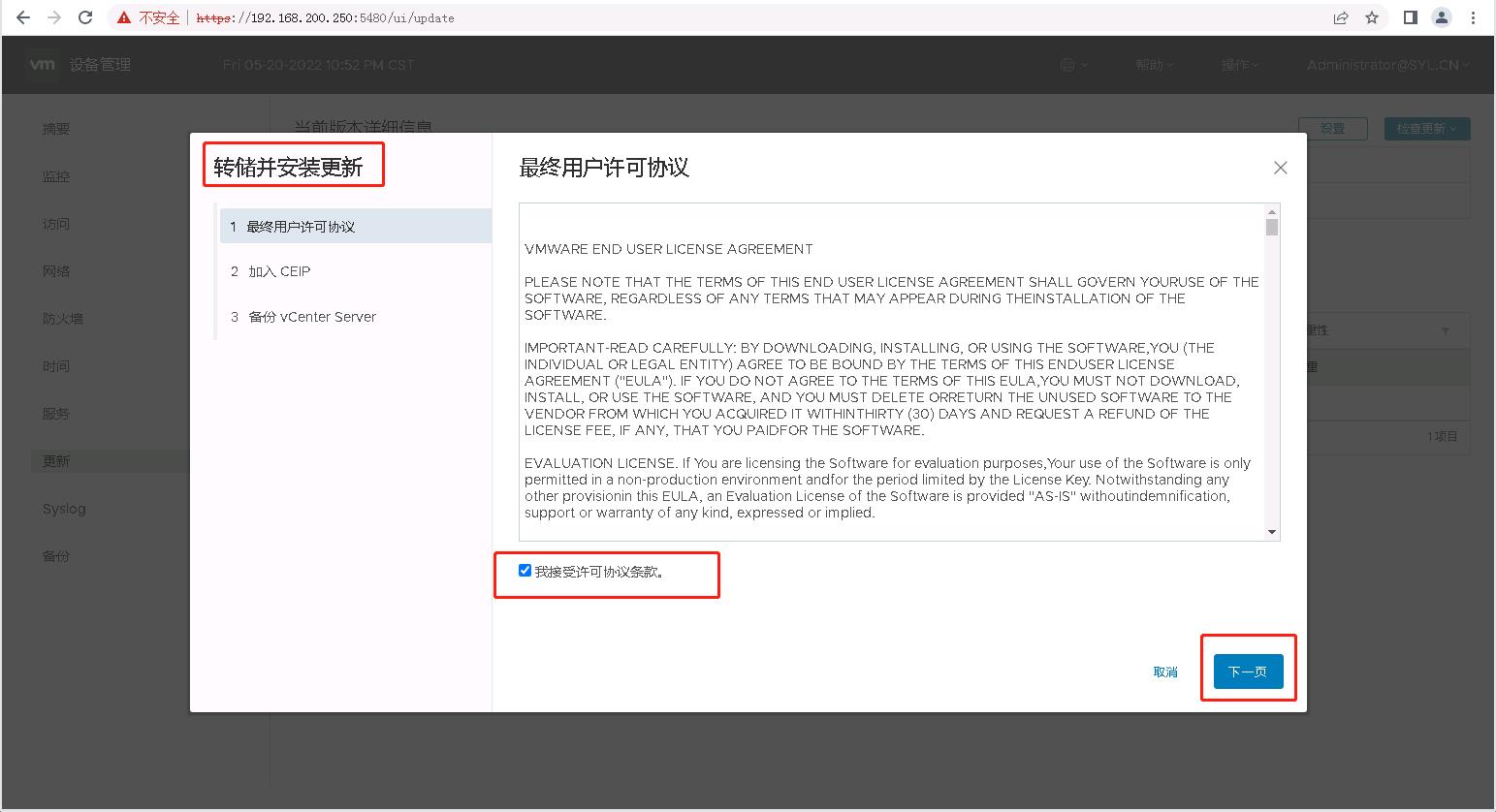Click the vm logo in header
This screenshot has width=1496, height=812.
[x=42, y=64]
